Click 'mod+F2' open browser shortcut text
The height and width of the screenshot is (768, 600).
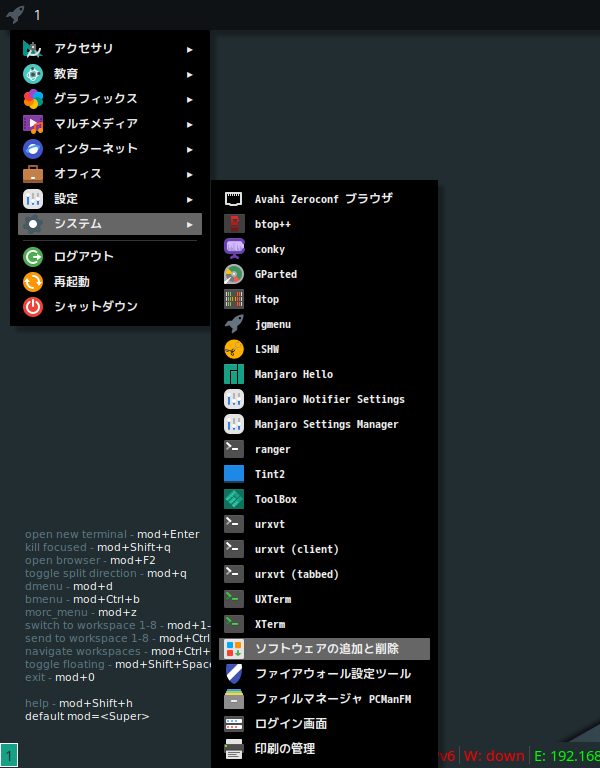pyautogui.click(x=133, y=560)
